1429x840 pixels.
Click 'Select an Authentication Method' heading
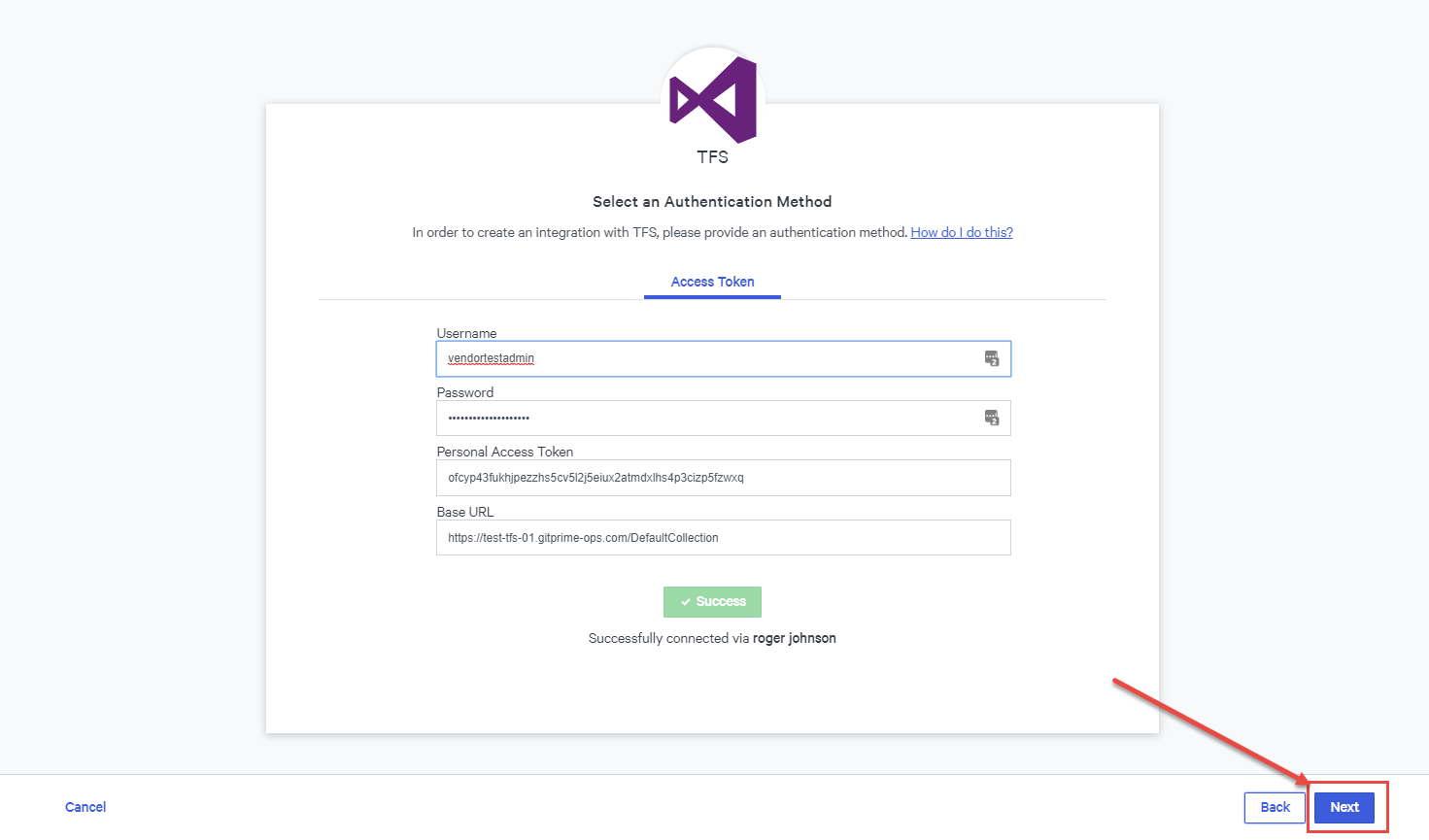pos(712,202)
